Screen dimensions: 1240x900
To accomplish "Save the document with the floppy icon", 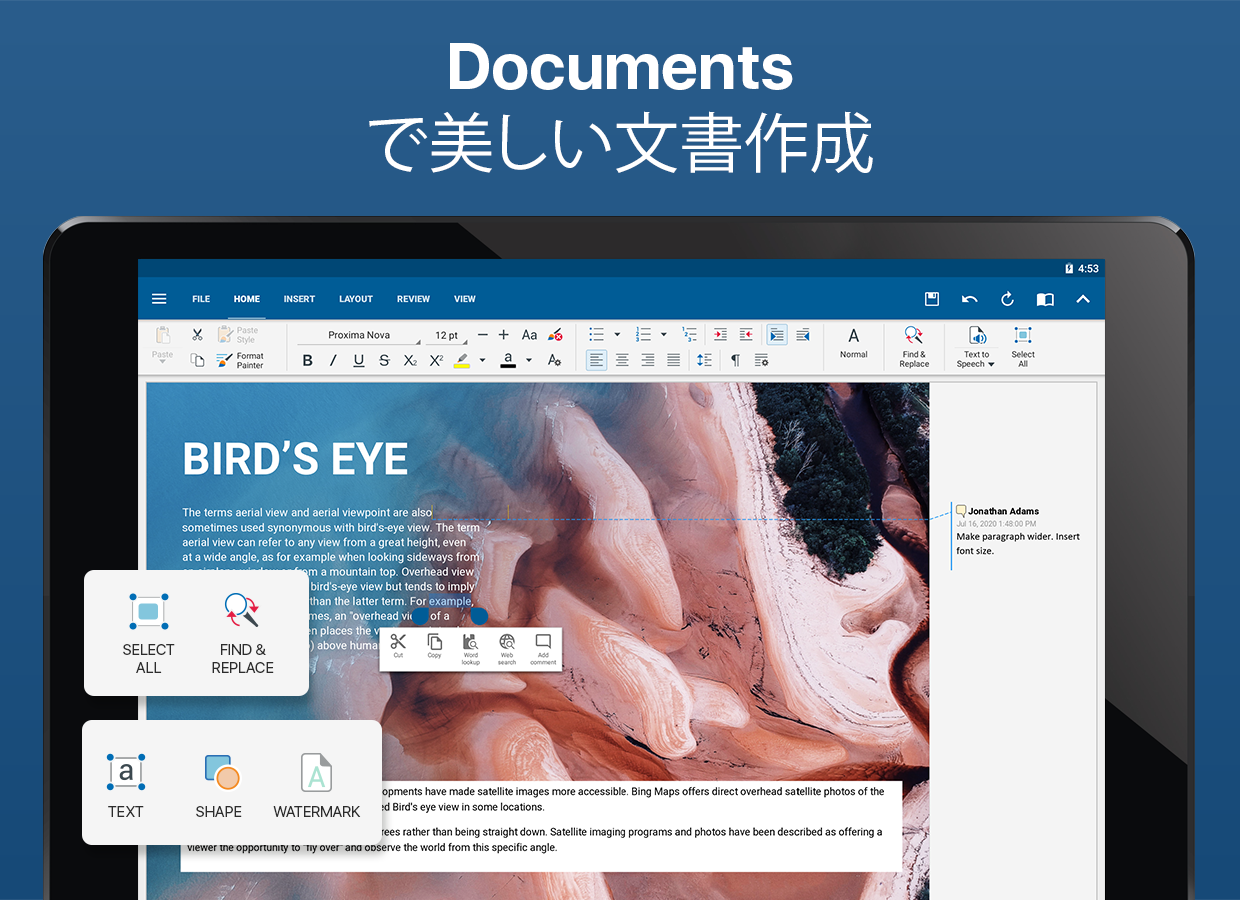I will coord(931,299).
